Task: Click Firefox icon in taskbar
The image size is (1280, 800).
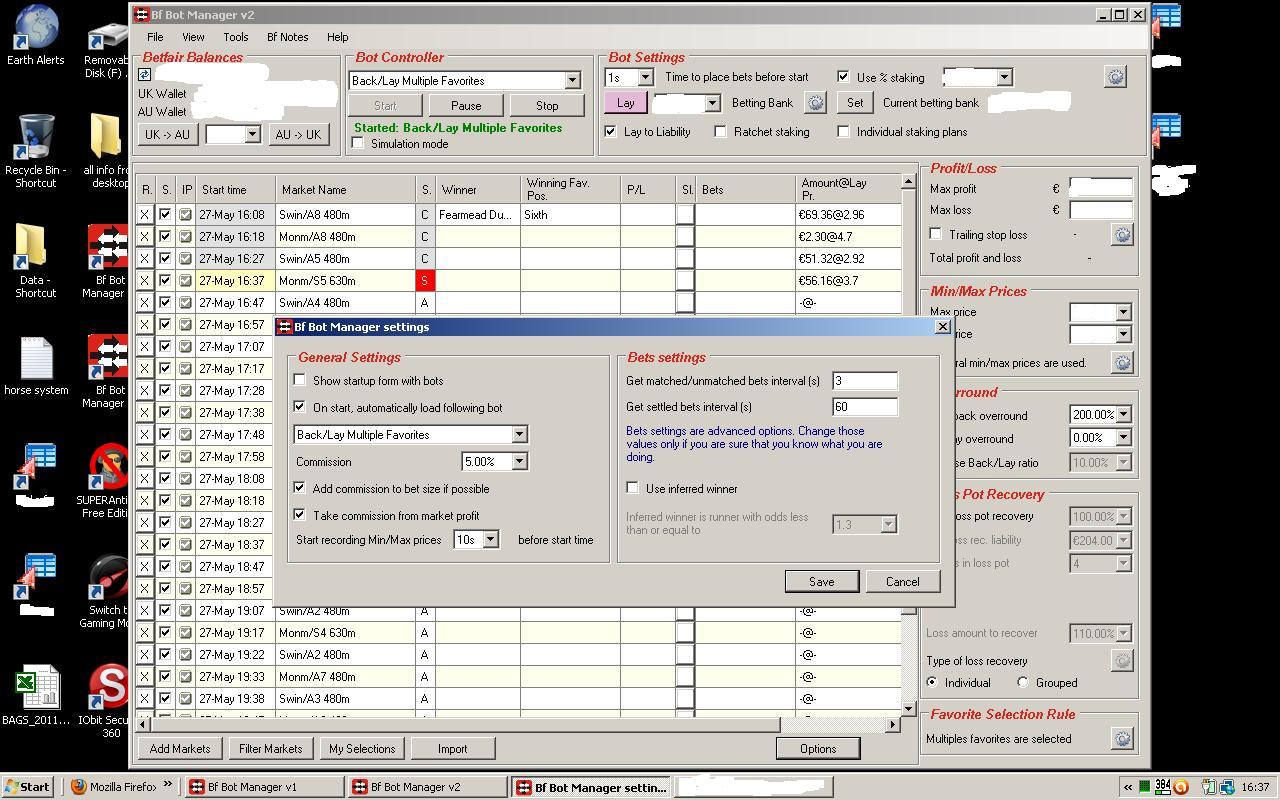Action: point(79,787)
